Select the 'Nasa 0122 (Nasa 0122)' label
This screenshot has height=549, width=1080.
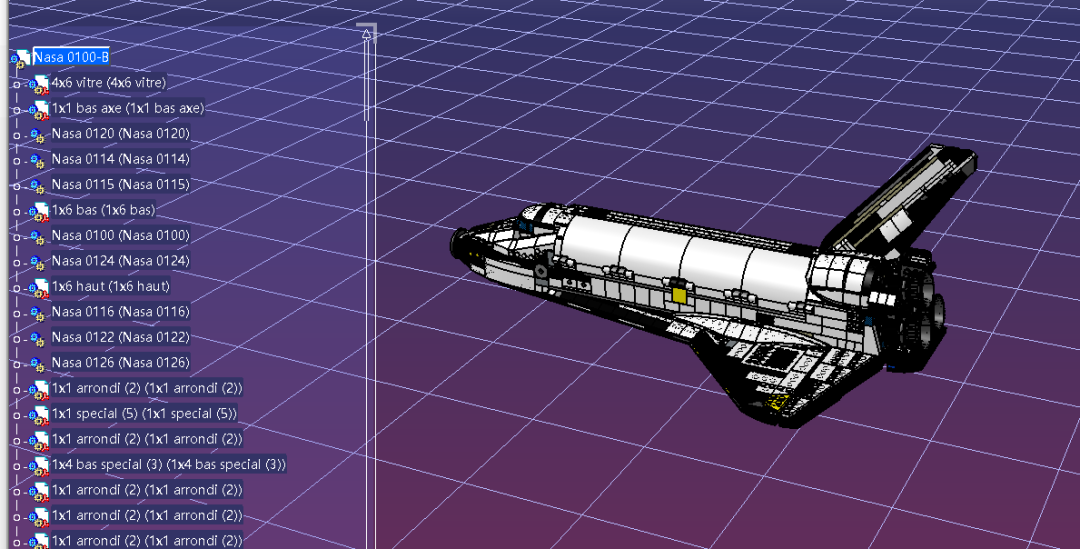(121, 338)
